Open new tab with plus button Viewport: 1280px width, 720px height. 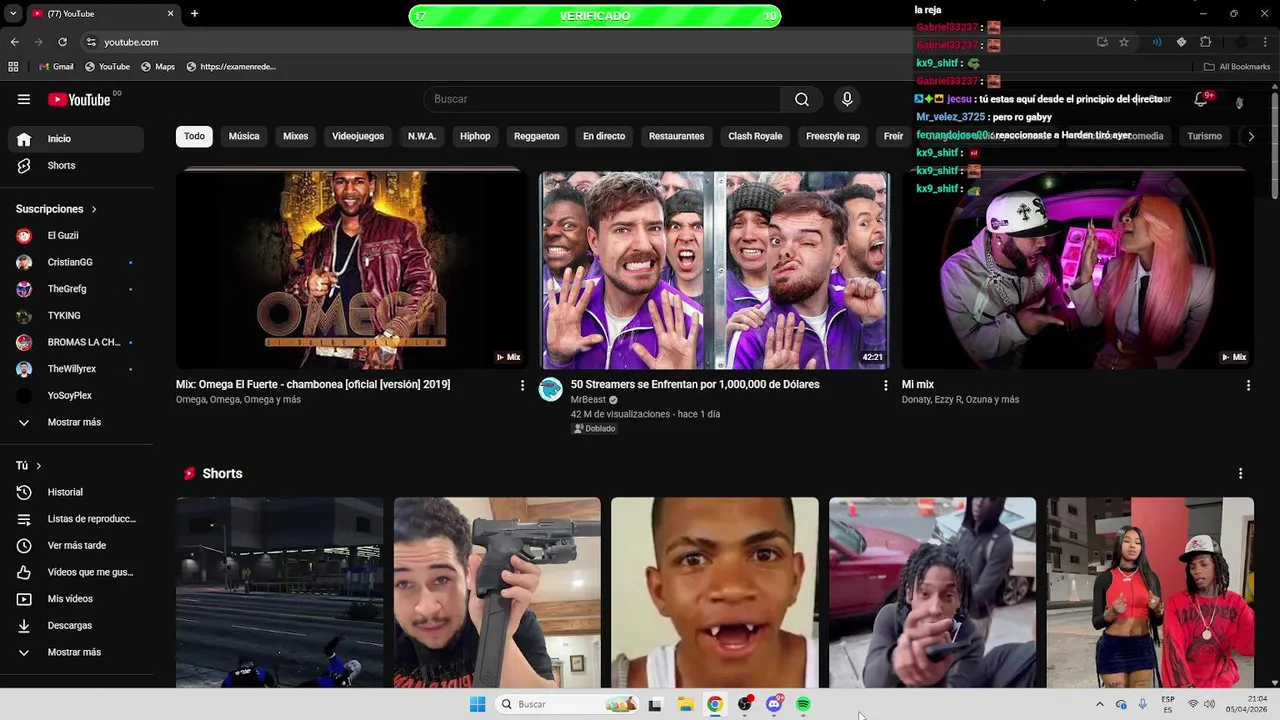pos(194,14)
